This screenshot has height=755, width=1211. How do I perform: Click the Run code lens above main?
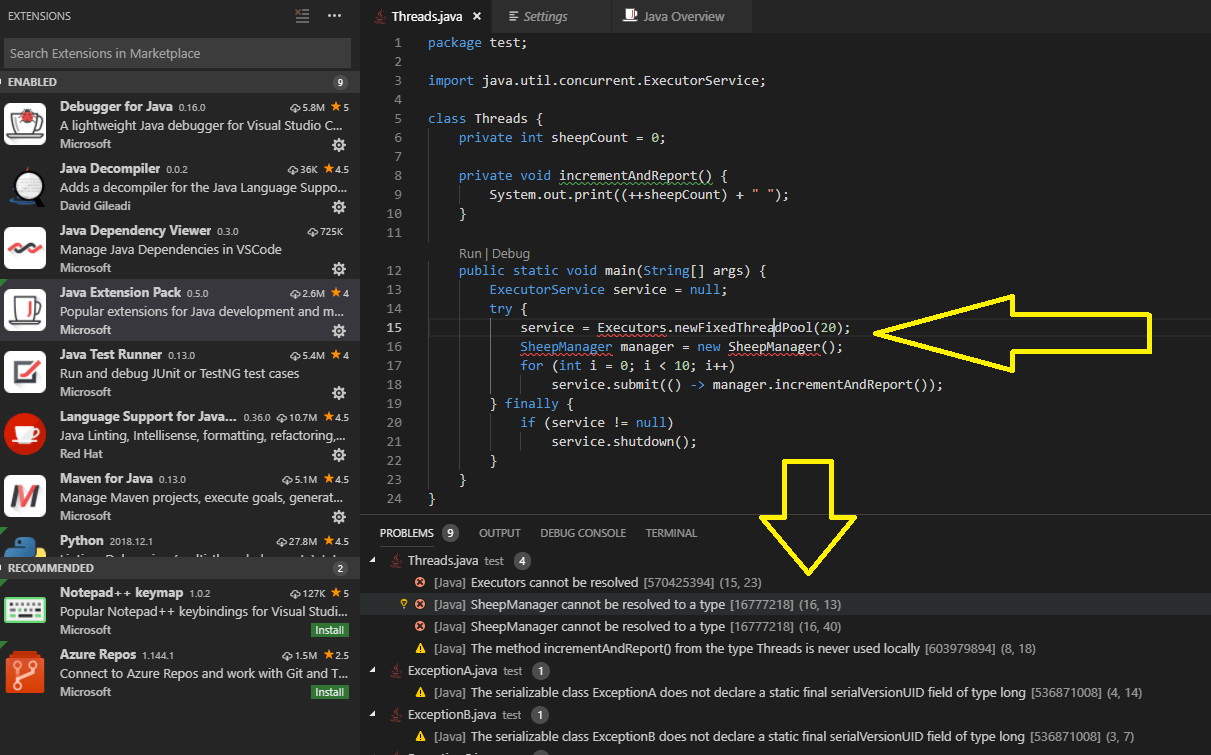[x=470, y=254]
